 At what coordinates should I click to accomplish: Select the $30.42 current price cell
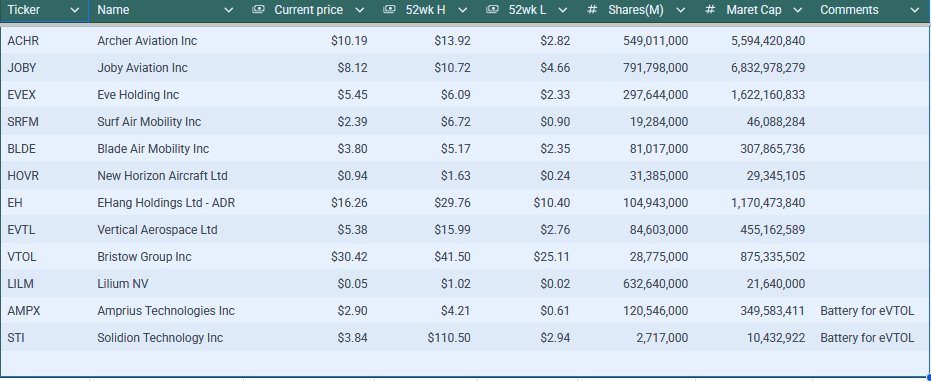[x=349, y=257]
